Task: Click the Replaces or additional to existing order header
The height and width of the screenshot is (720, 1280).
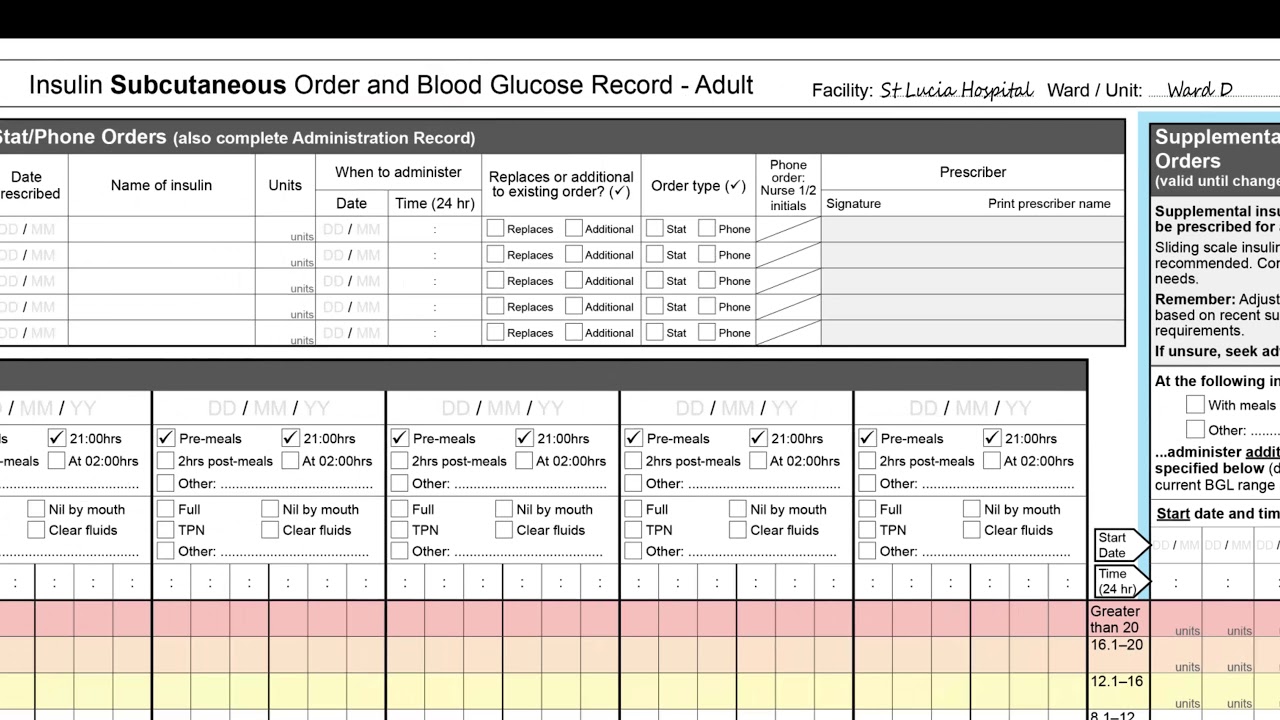Action: (x=561, y=184)
